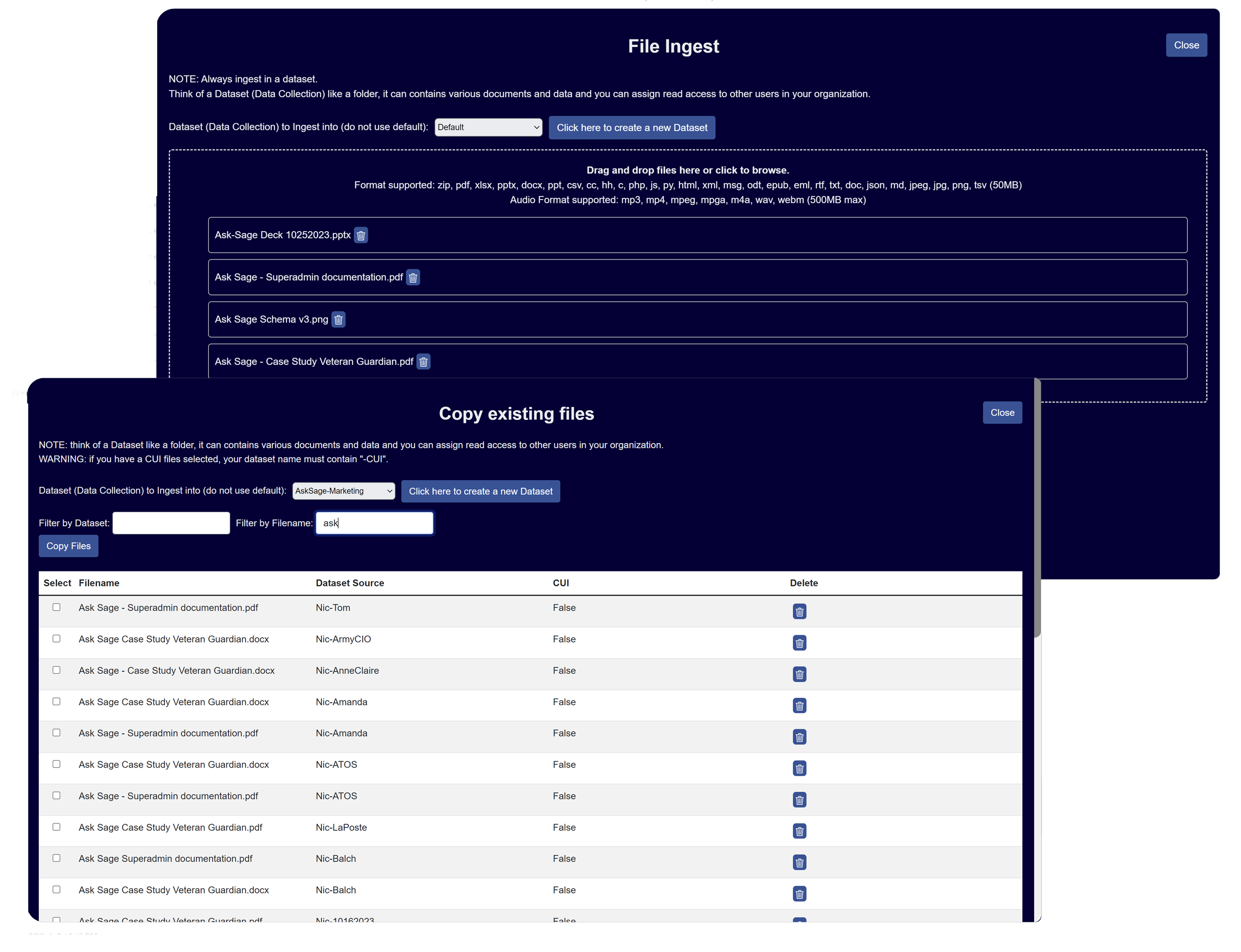Delete Ask Sage - Superadmin documentation.pdf upload

413,277
